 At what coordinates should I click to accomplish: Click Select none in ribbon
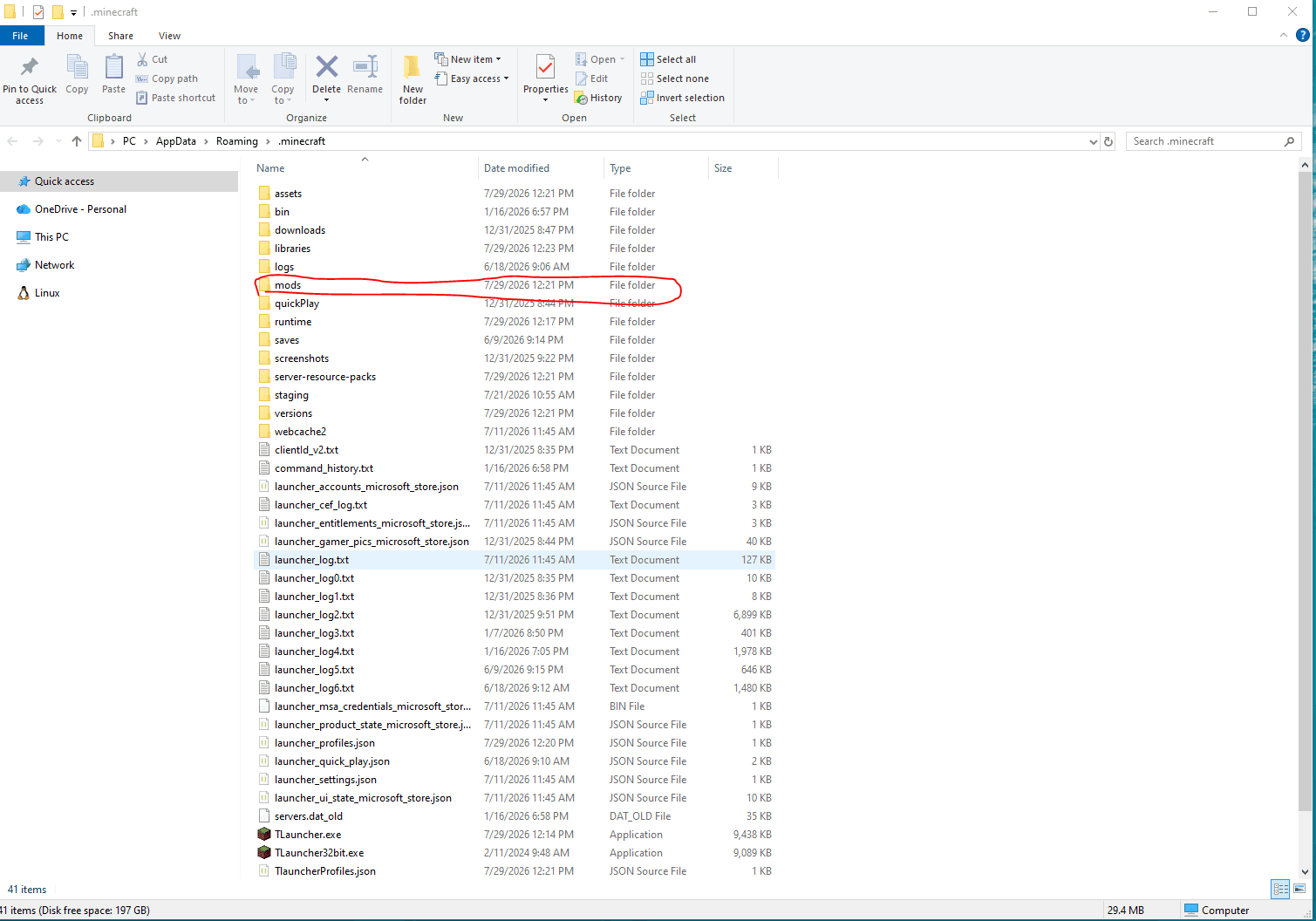pyautogui.click(x=674, y=78)
